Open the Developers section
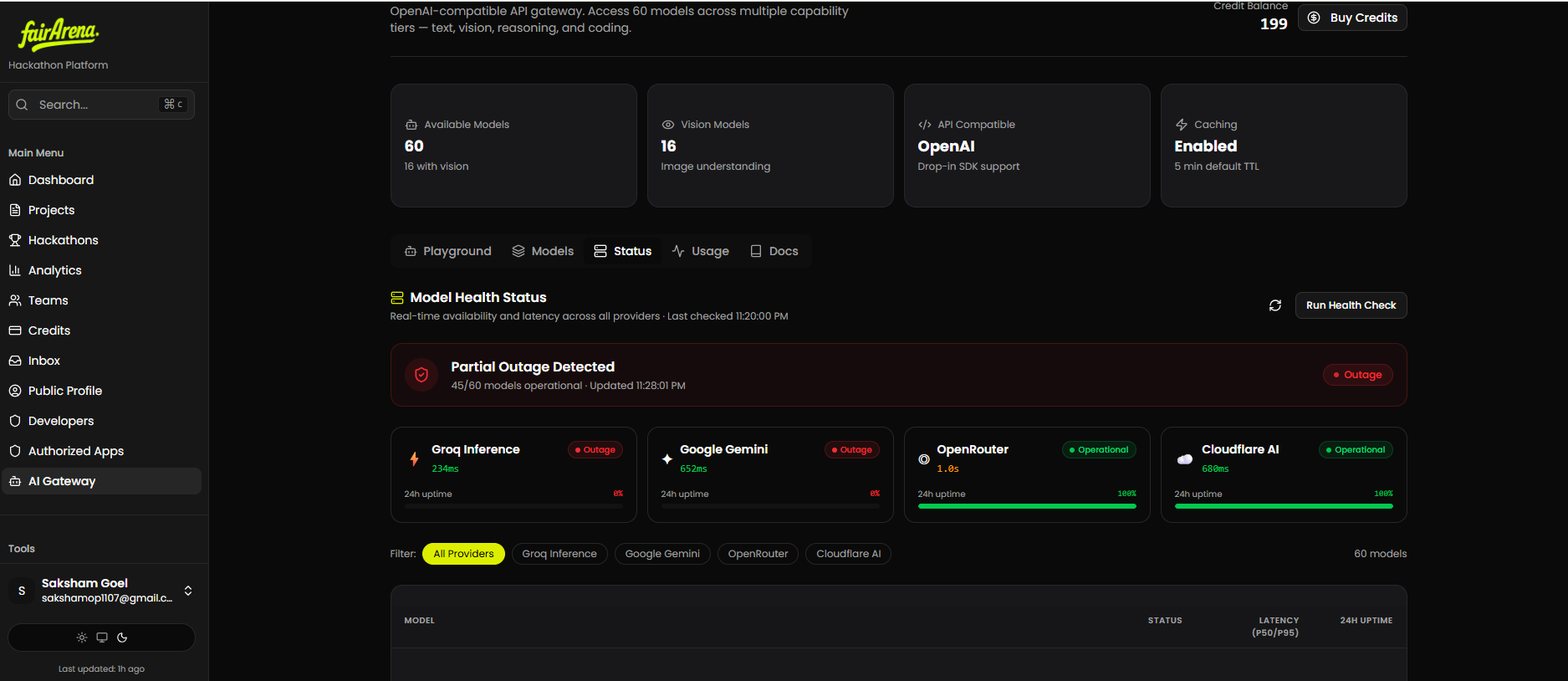1568x681 pixels. click(101, 421)
